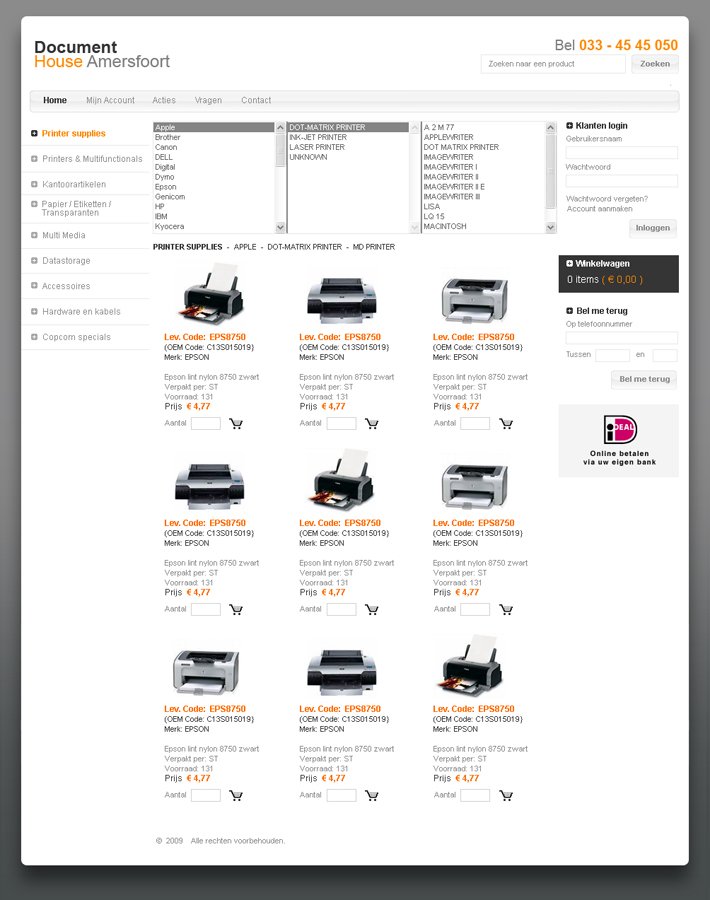710x900 pixels.
Task: Click cart icon of second-row right product
Action: 506,610
